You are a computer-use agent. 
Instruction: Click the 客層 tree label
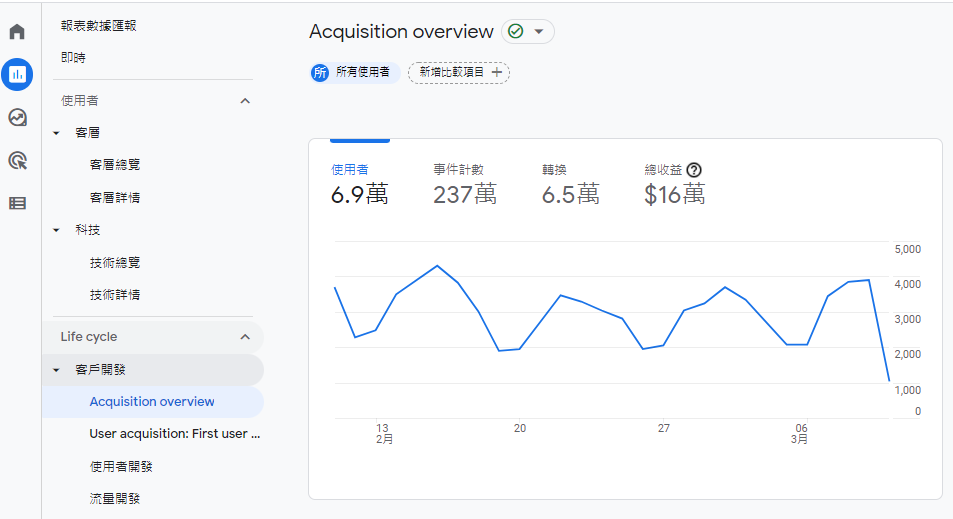pyautogui.click(x=88, y=133)
